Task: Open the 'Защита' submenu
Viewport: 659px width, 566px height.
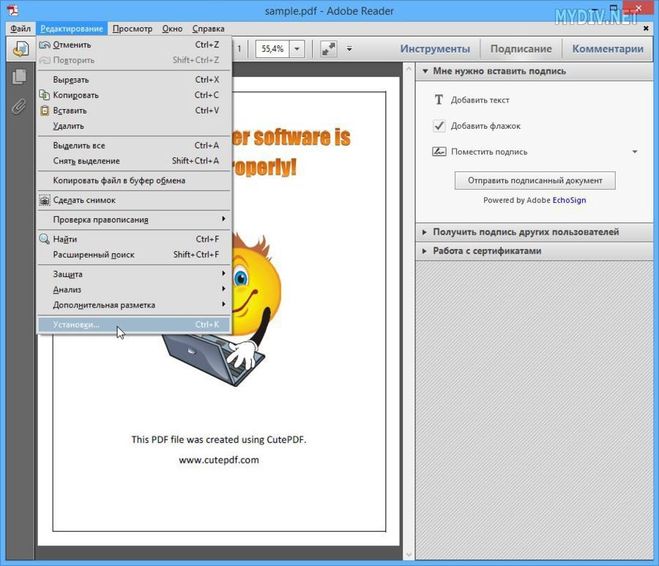Action: pyautogui.click(x=134, y=274)
